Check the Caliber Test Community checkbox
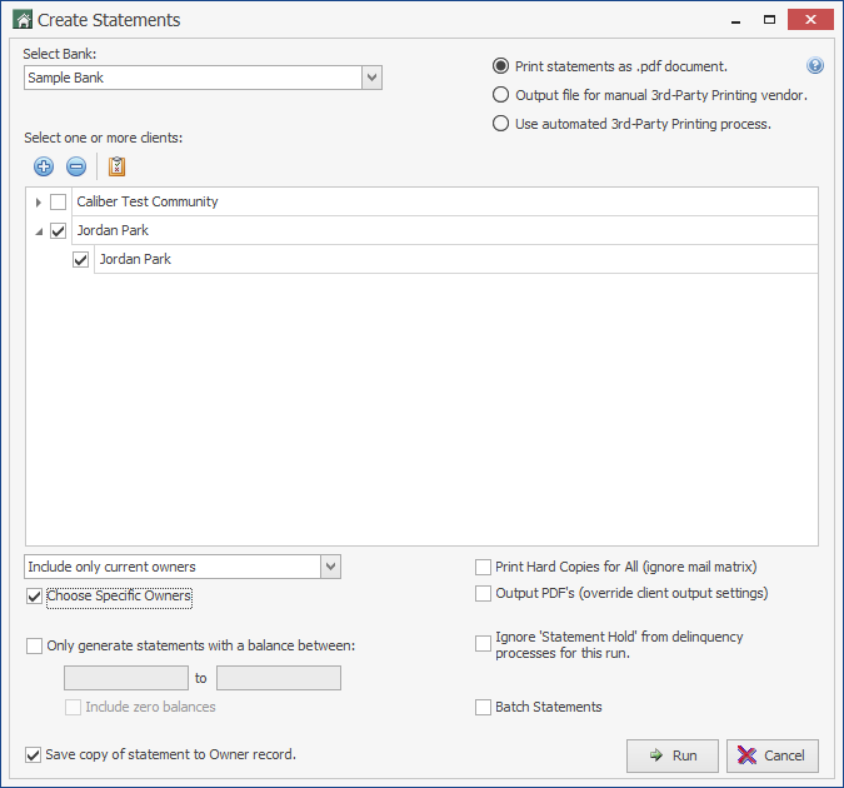Image resolution: width=844 pixels, height=788 pixels. tap(58, 202)
